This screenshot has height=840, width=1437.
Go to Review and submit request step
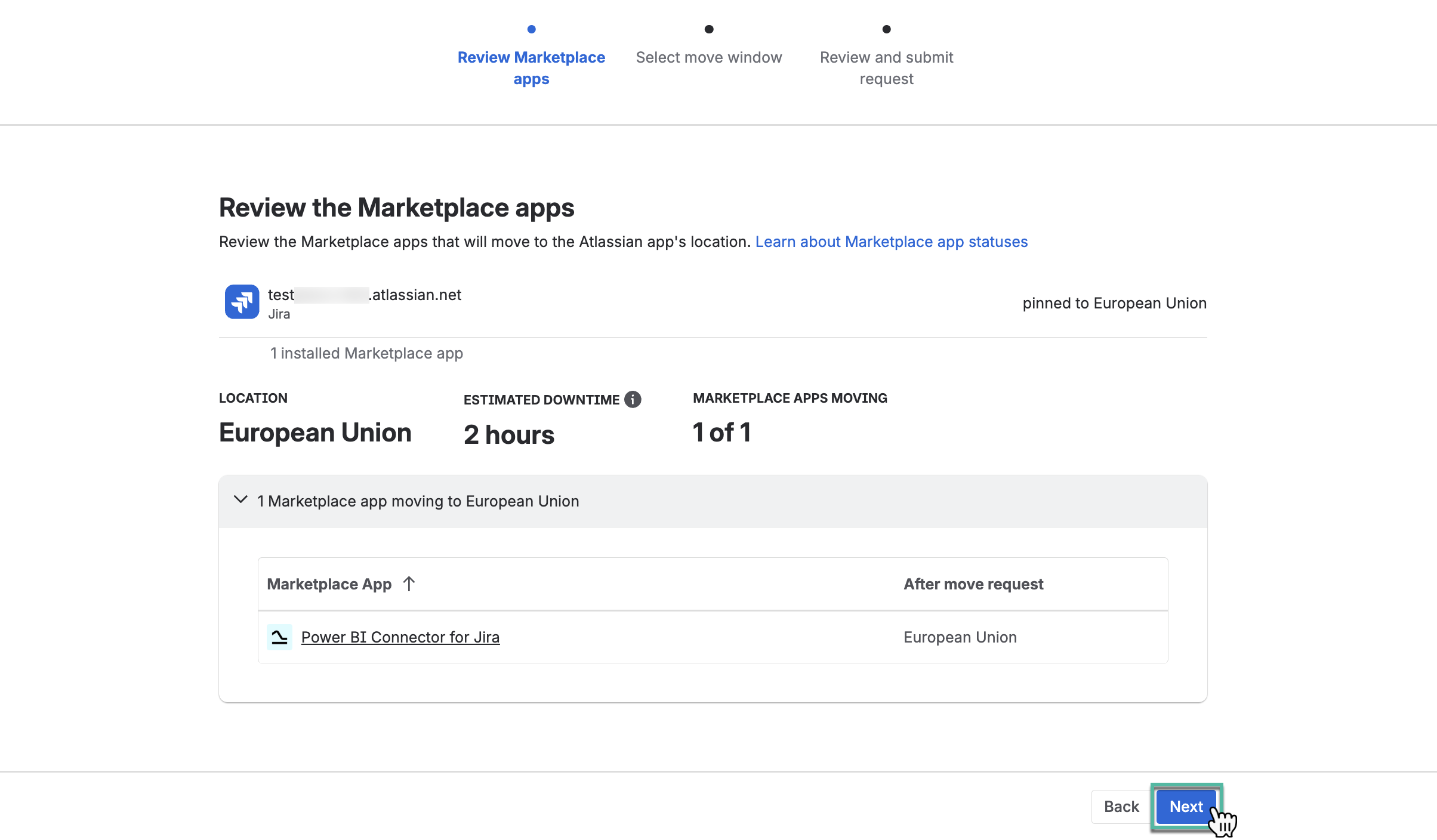pos(886,67)
